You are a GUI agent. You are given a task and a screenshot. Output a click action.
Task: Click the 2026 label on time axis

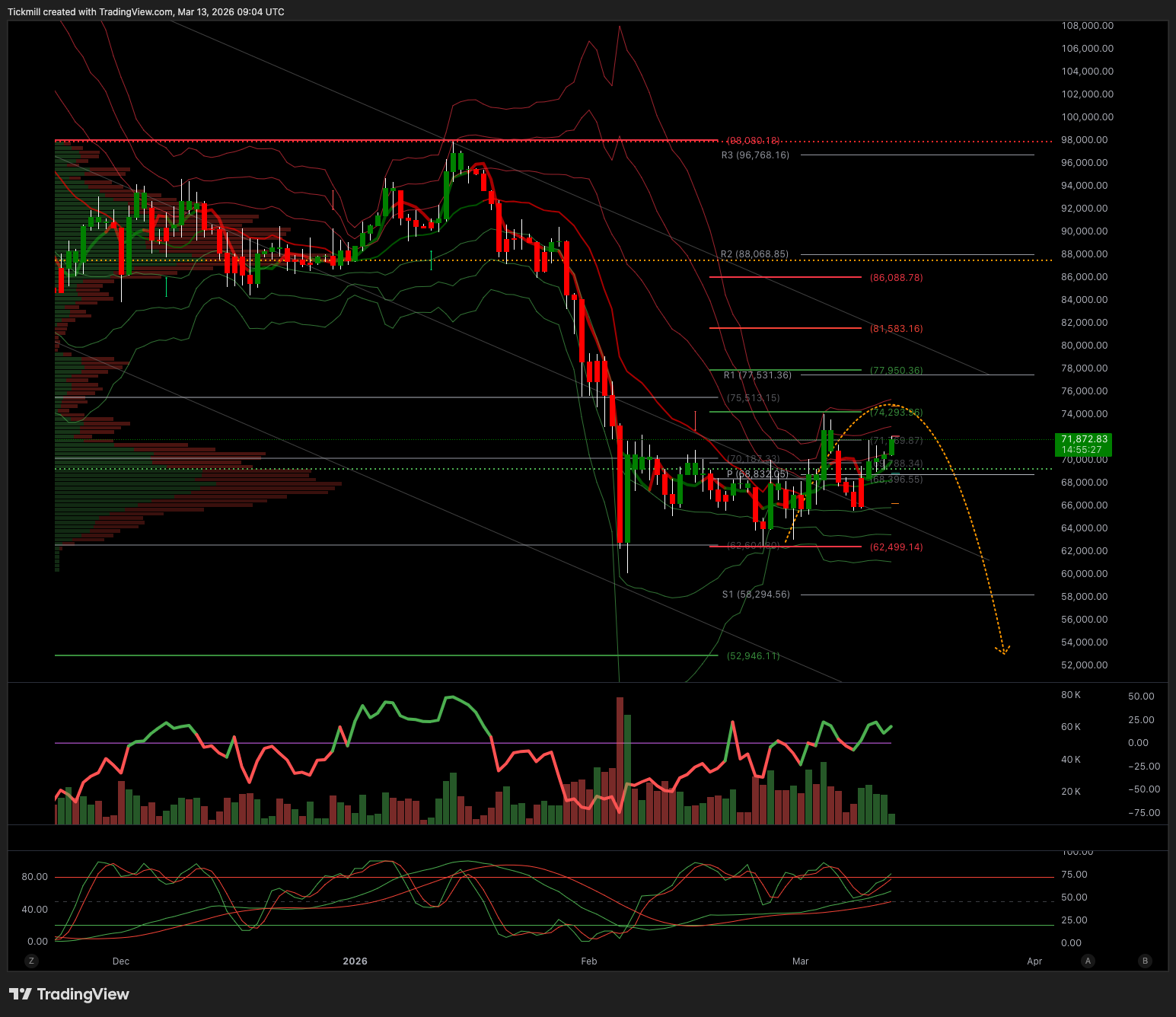pyautogui.click(x=355, y=961)
